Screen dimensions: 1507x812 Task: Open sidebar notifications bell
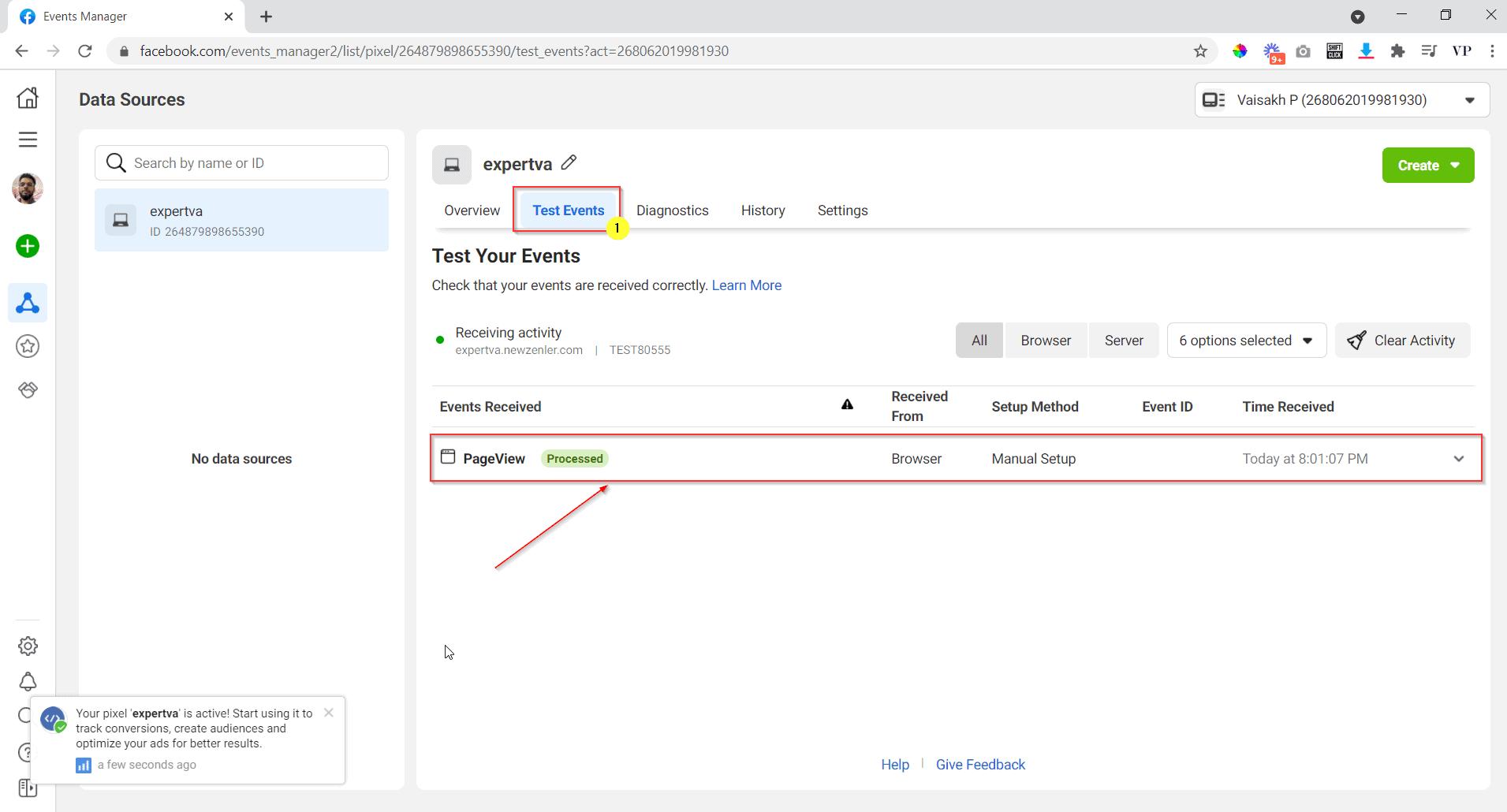coord(28,681)
